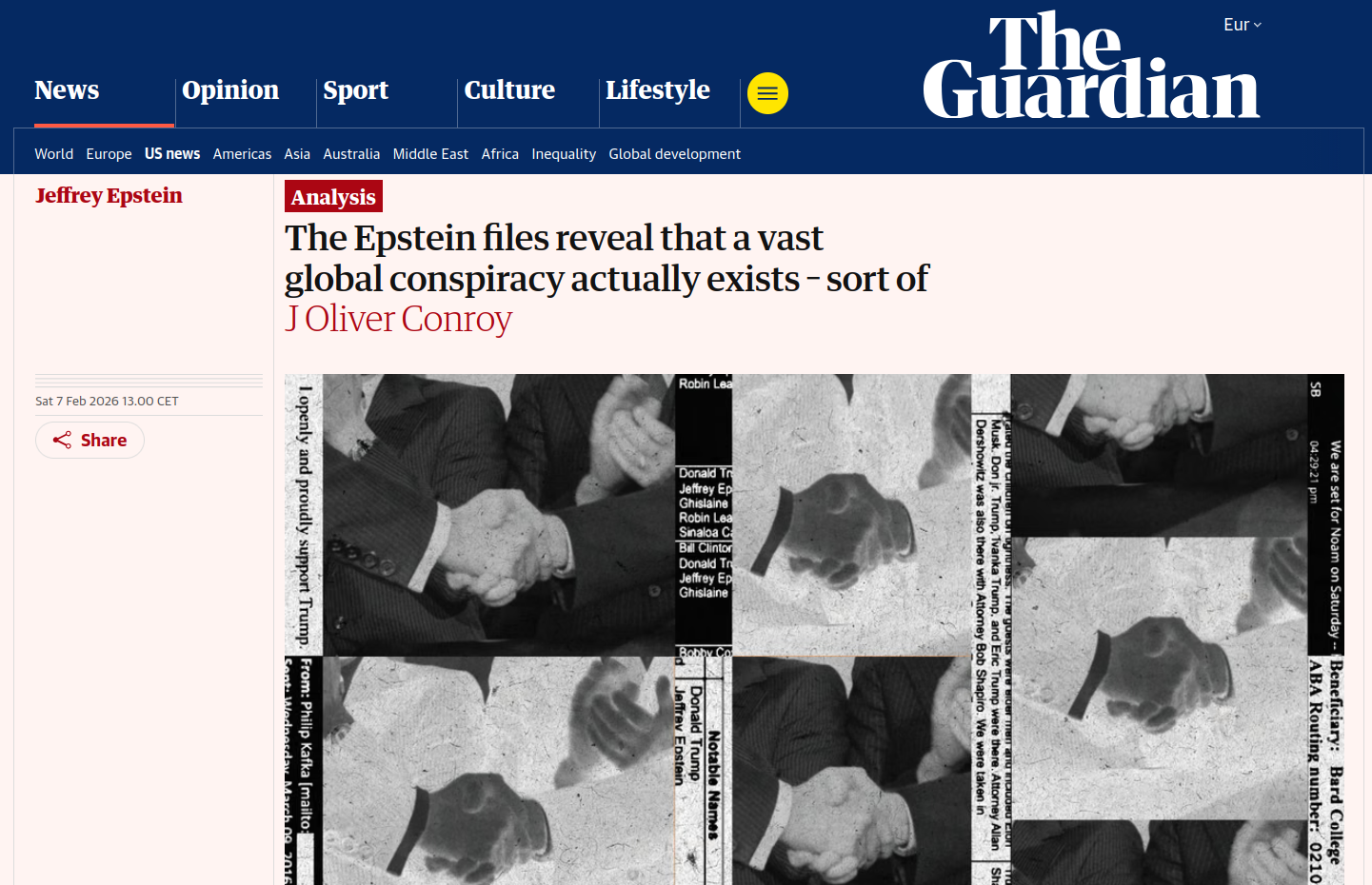This screenshot has height=885, width=1372.
Task: Open the Americas subsection link
Action: point(242,154)
